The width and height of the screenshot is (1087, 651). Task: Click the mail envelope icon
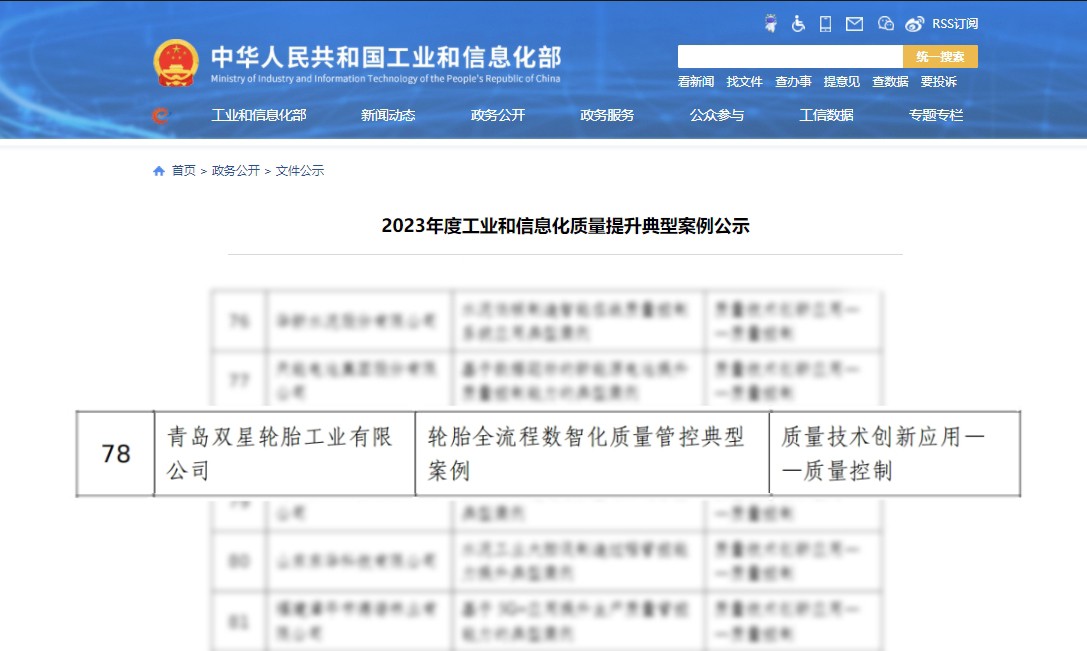tap(854, 24)
